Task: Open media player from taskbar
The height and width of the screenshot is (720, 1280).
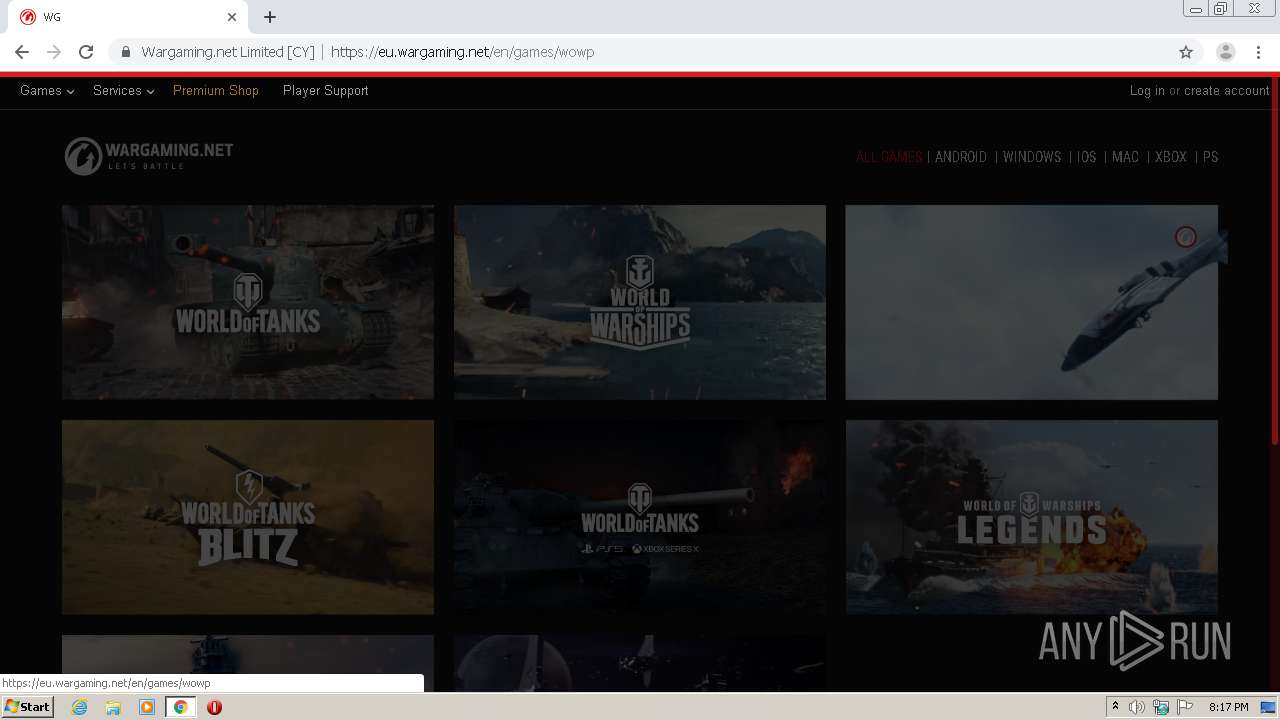Action: coord(147,707)
